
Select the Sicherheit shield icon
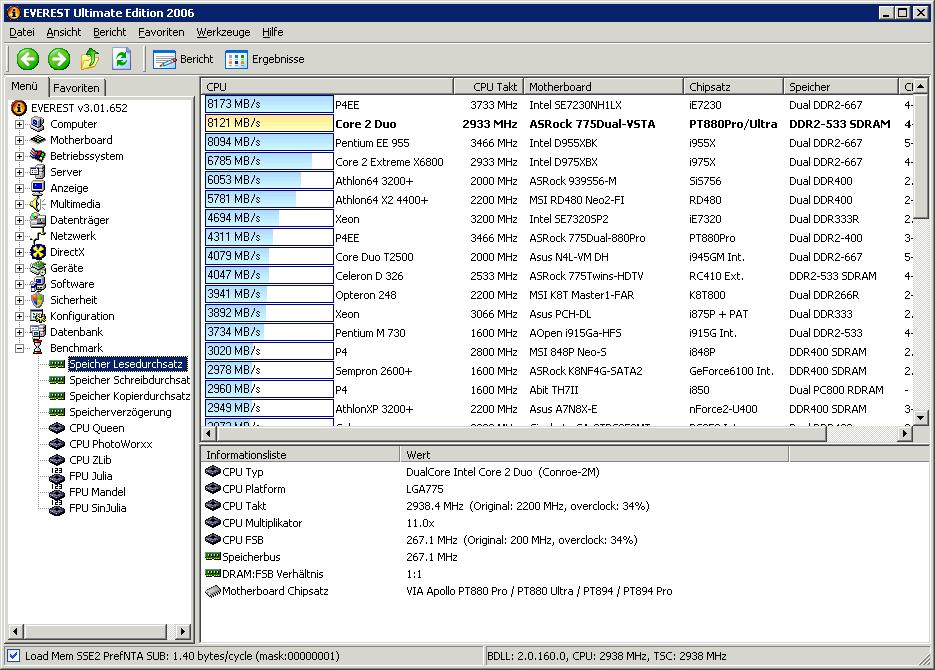coord(38,300)
